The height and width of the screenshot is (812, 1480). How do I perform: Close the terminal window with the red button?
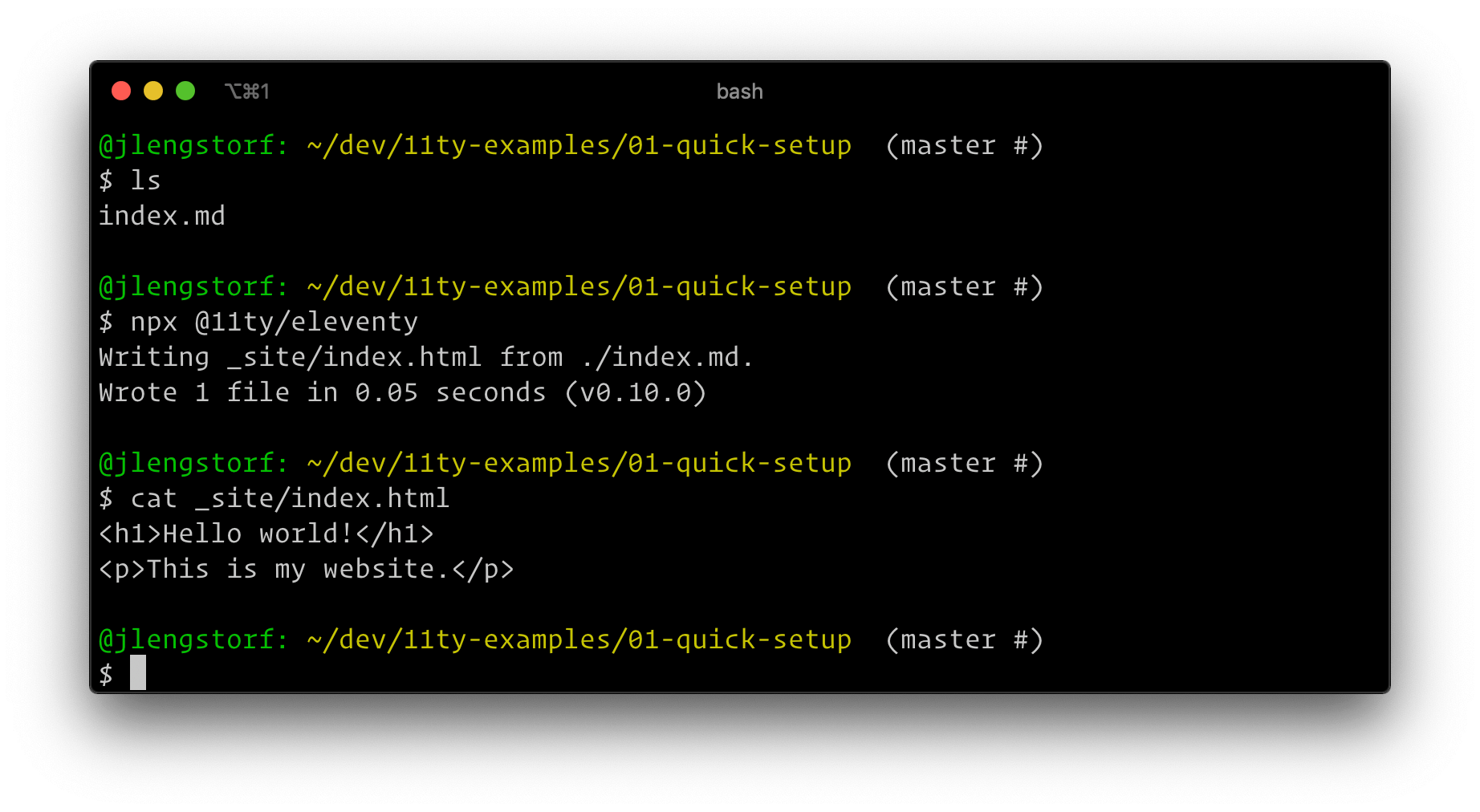pyautogui.click(x=120, y=91)
